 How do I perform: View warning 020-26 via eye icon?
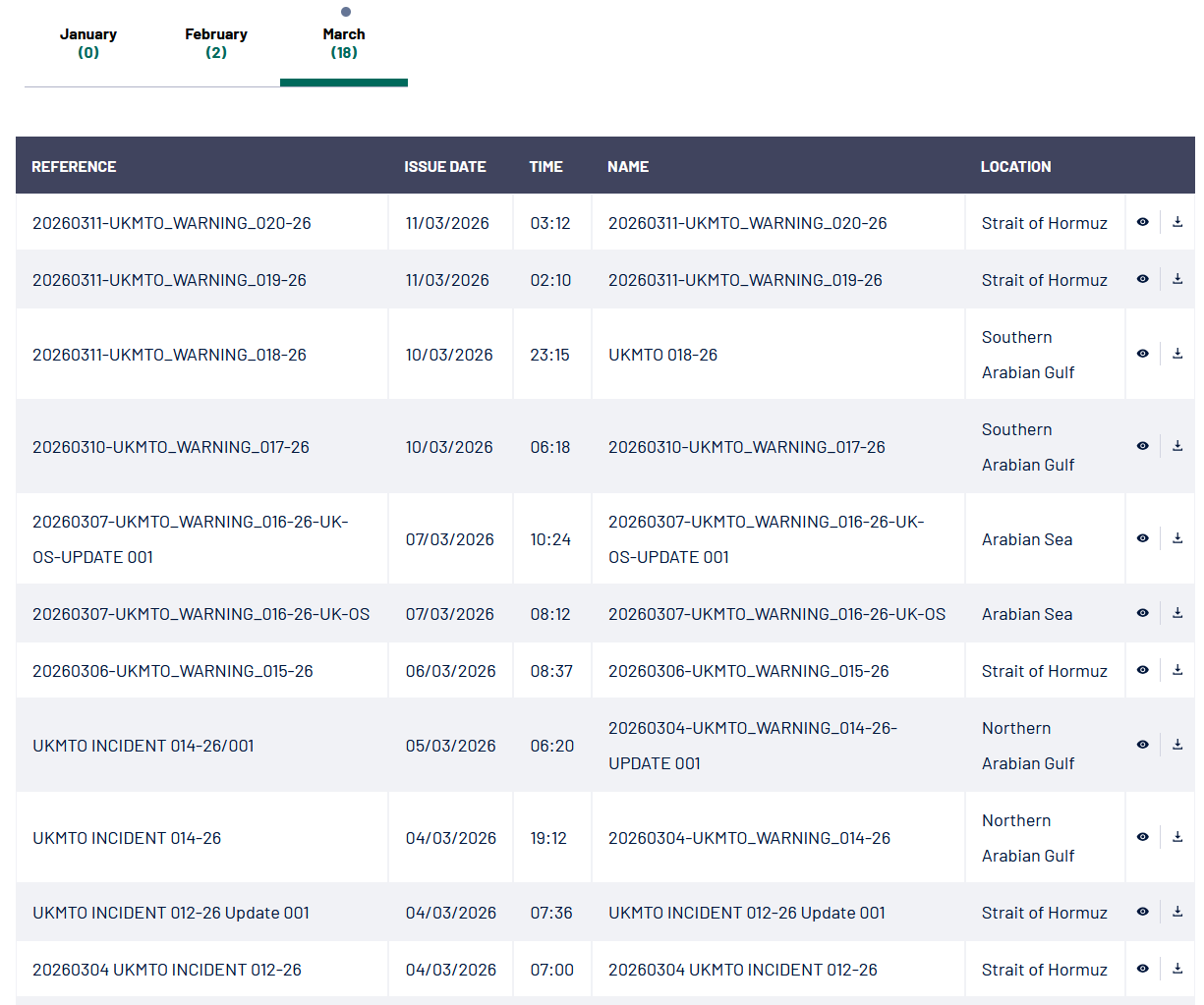pyautogui.click(x=1142, y=222)
